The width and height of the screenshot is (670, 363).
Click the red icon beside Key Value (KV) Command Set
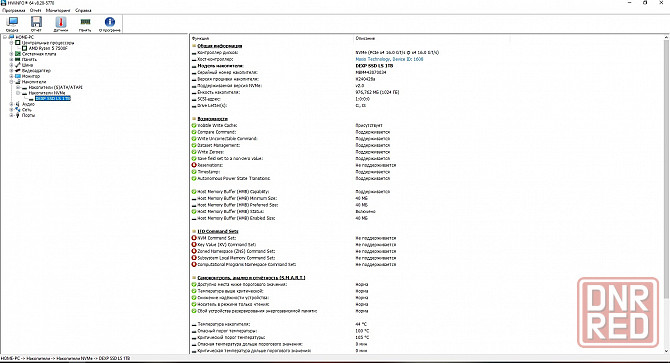[x=194, y=245]
